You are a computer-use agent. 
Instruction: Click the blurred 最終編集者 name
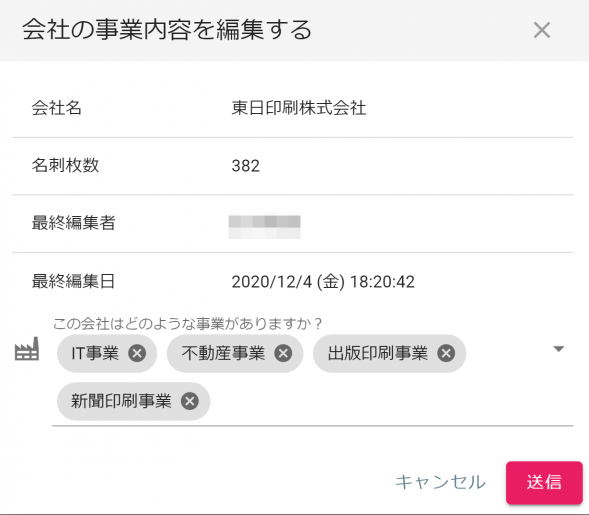264,227
